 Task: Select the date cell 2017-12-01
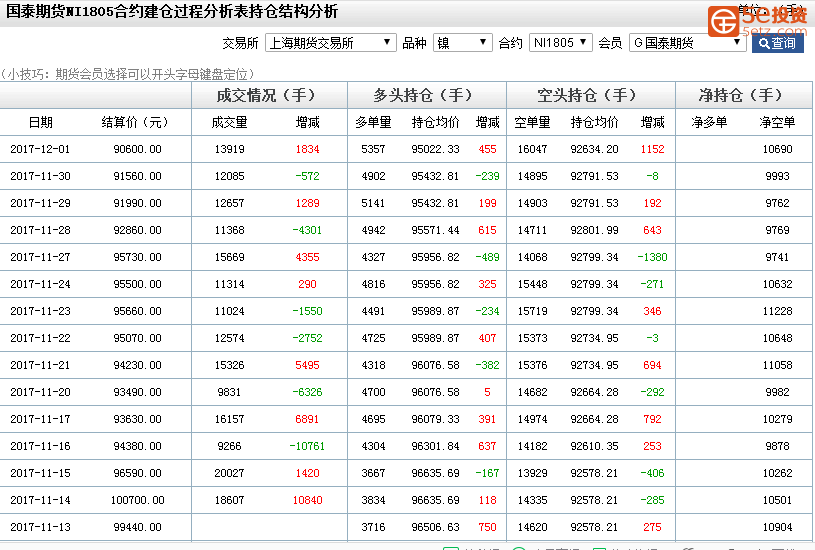40,149
